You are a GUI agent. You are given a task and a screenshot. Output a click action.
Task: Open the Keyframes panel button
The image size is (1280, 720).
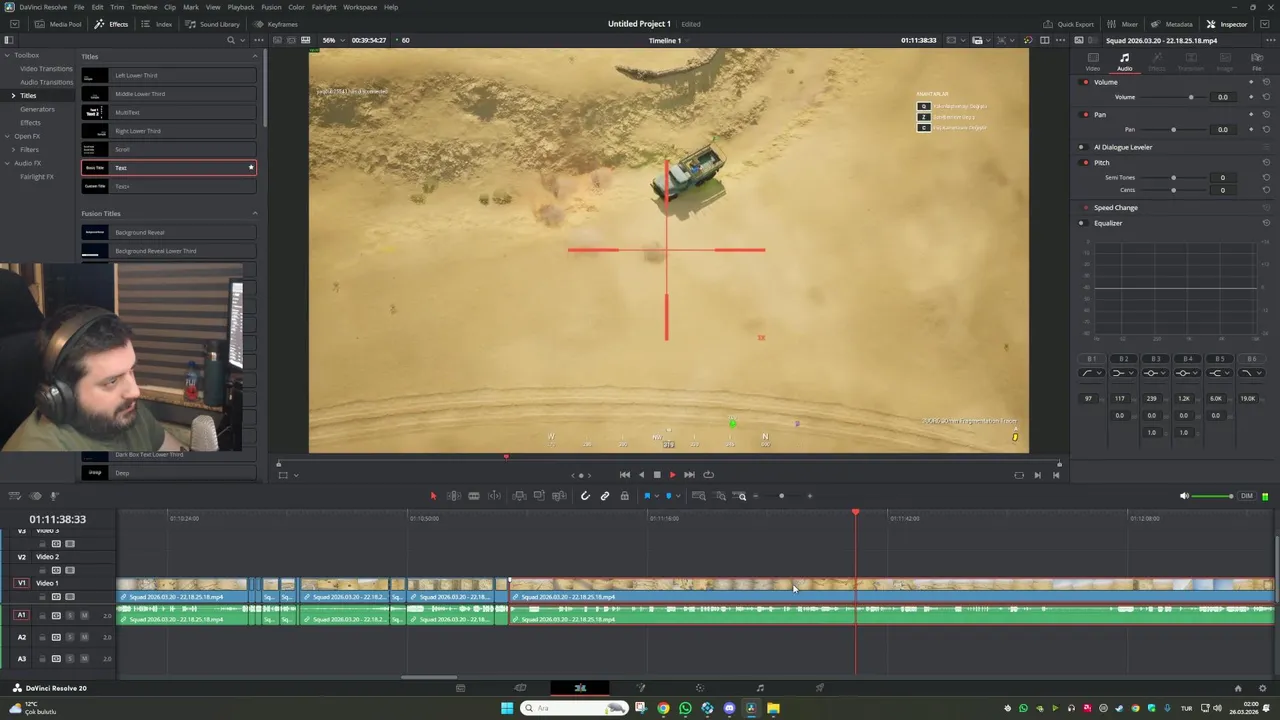pos(275,24)
